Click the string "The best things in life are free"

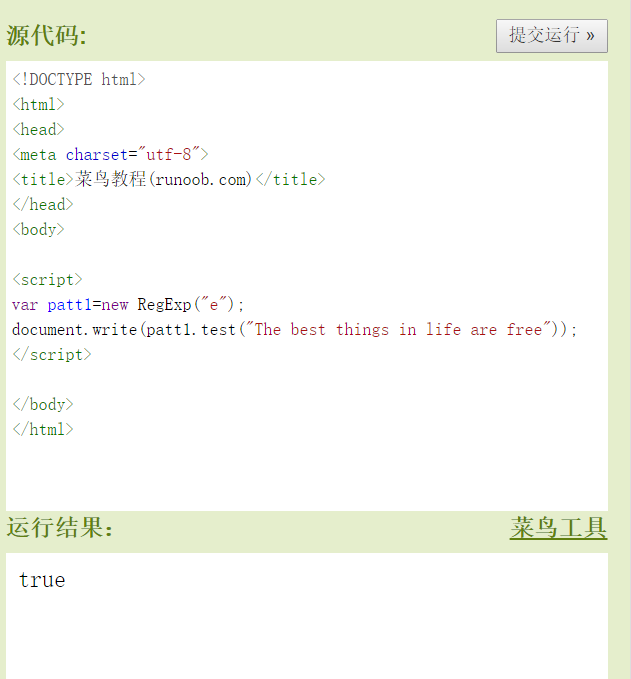(398, 329)
